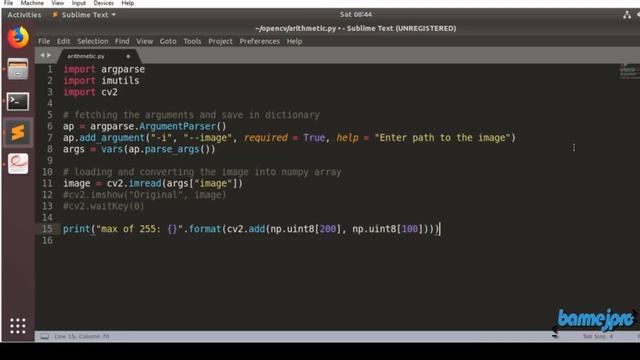This screenshot has height=360, width=640.
Task: Open Tab Size selector in status bar
Action: 598,336
